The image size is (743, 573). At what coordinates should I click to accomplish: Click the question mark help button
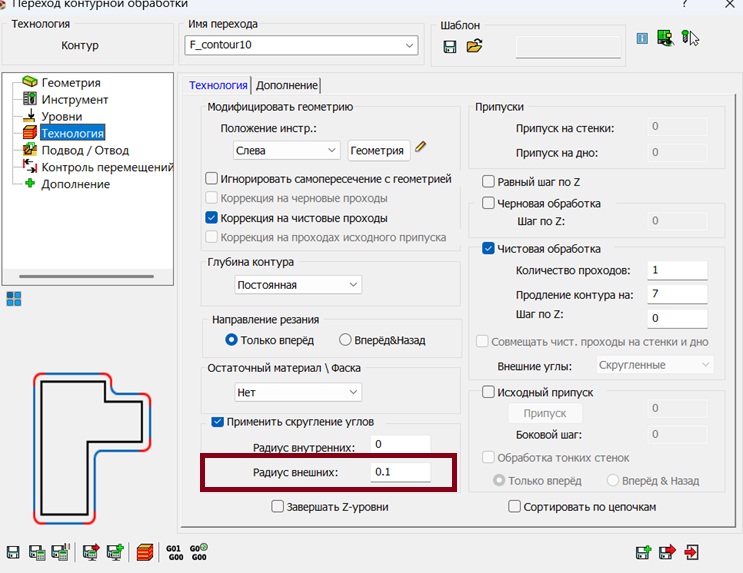point(685,4)
